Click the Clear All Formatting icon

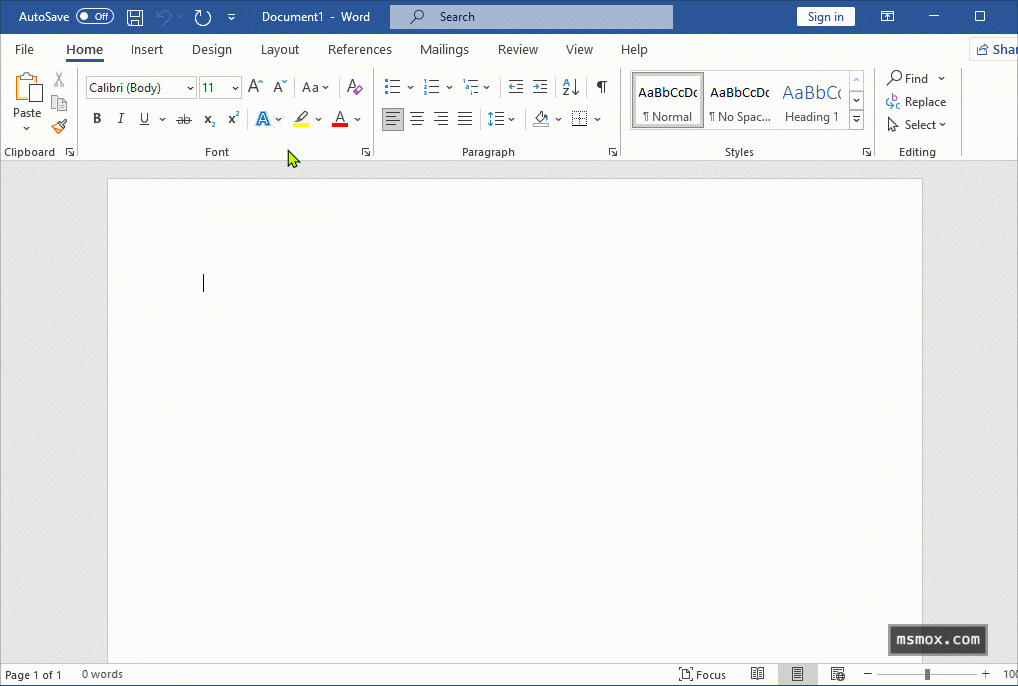(354, 88)
